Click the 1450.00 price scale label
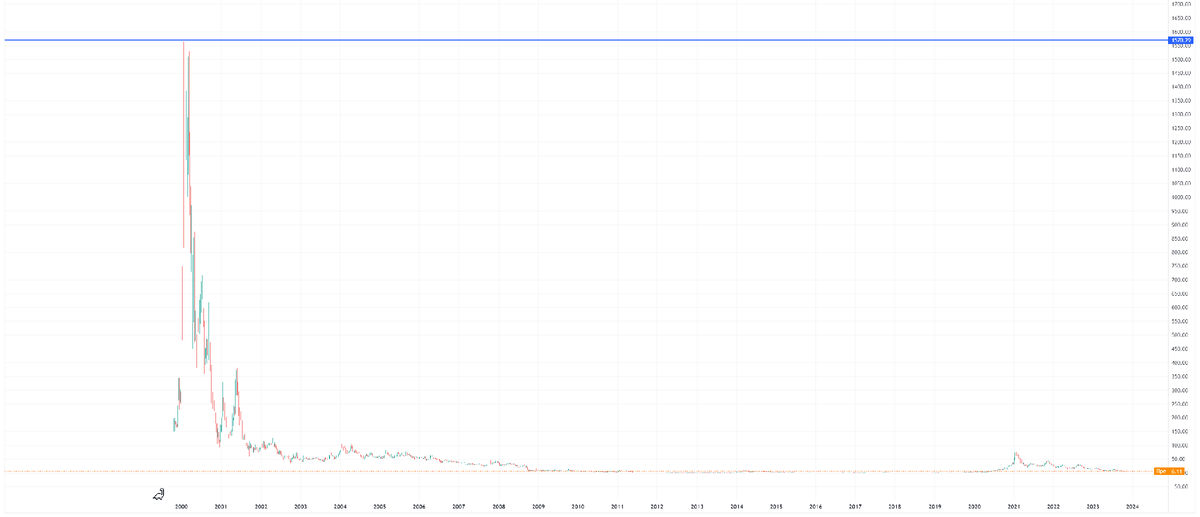Viewport: 1200px width, 517px height. [1179, 73]
